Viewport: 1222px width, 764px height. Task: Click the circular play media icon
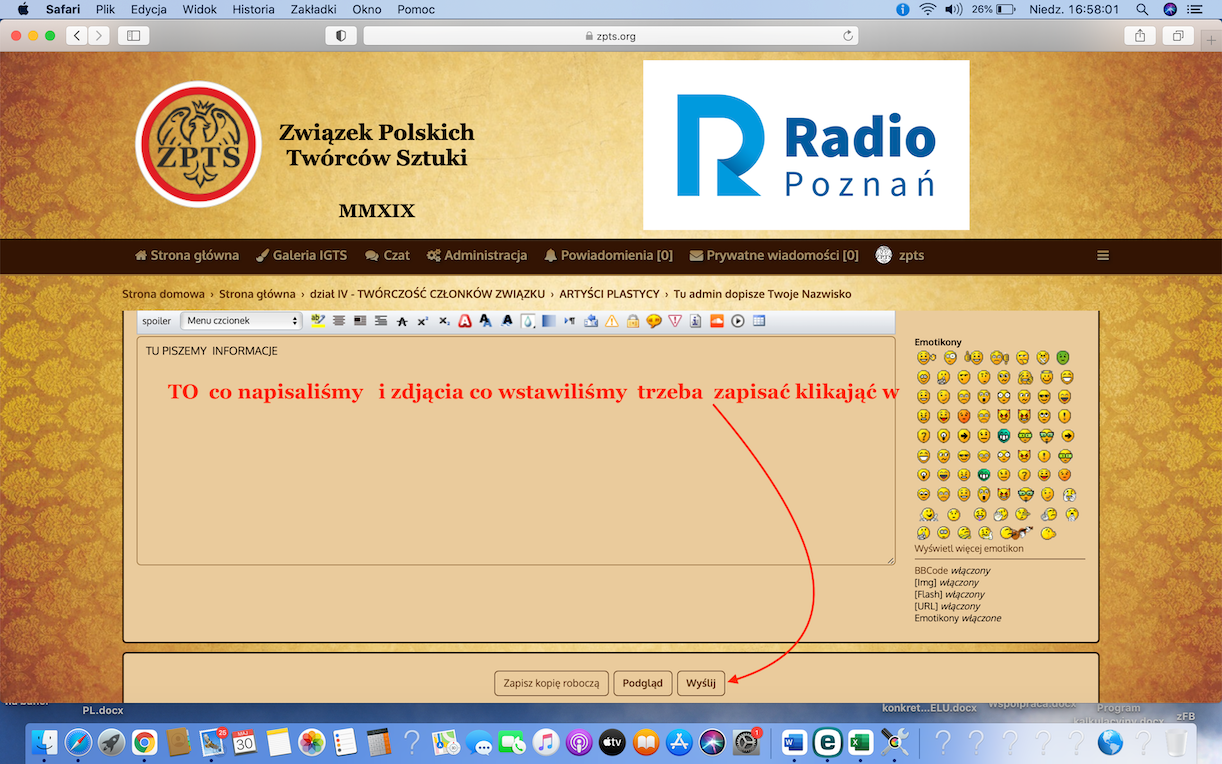(738, 322)
